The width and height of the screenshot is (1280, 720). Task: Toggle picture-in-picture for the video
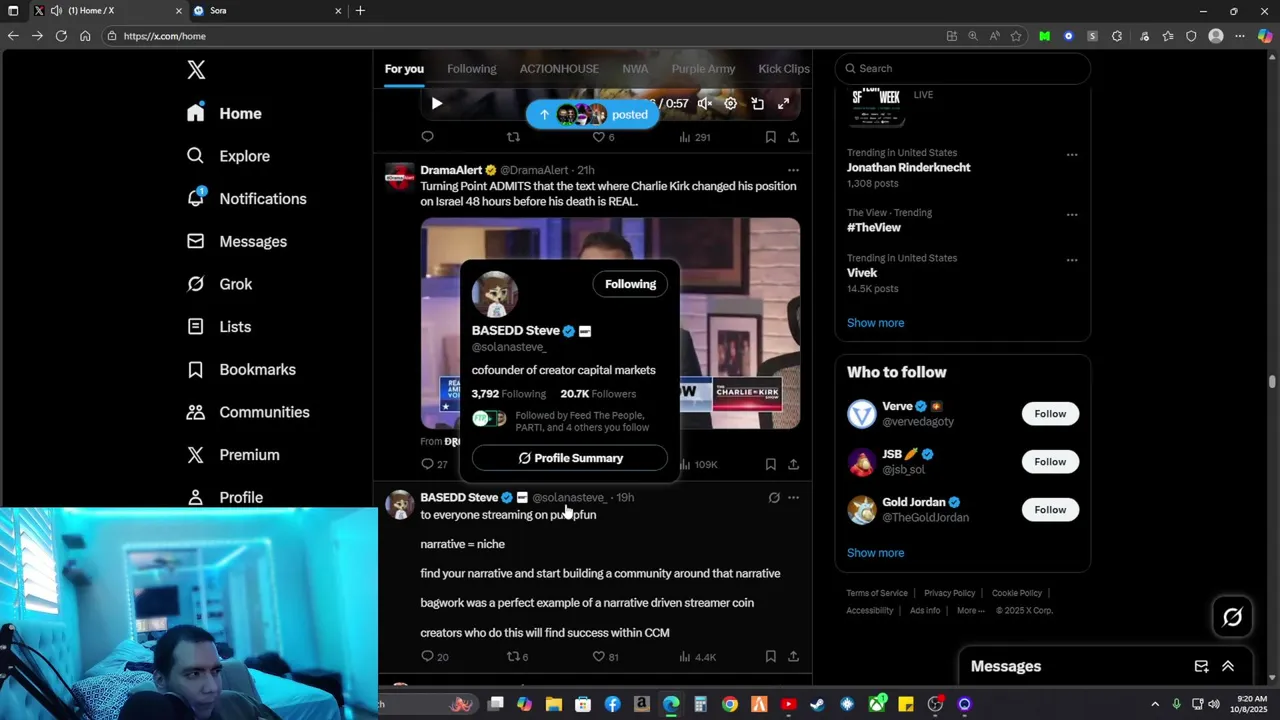[758, 103]
